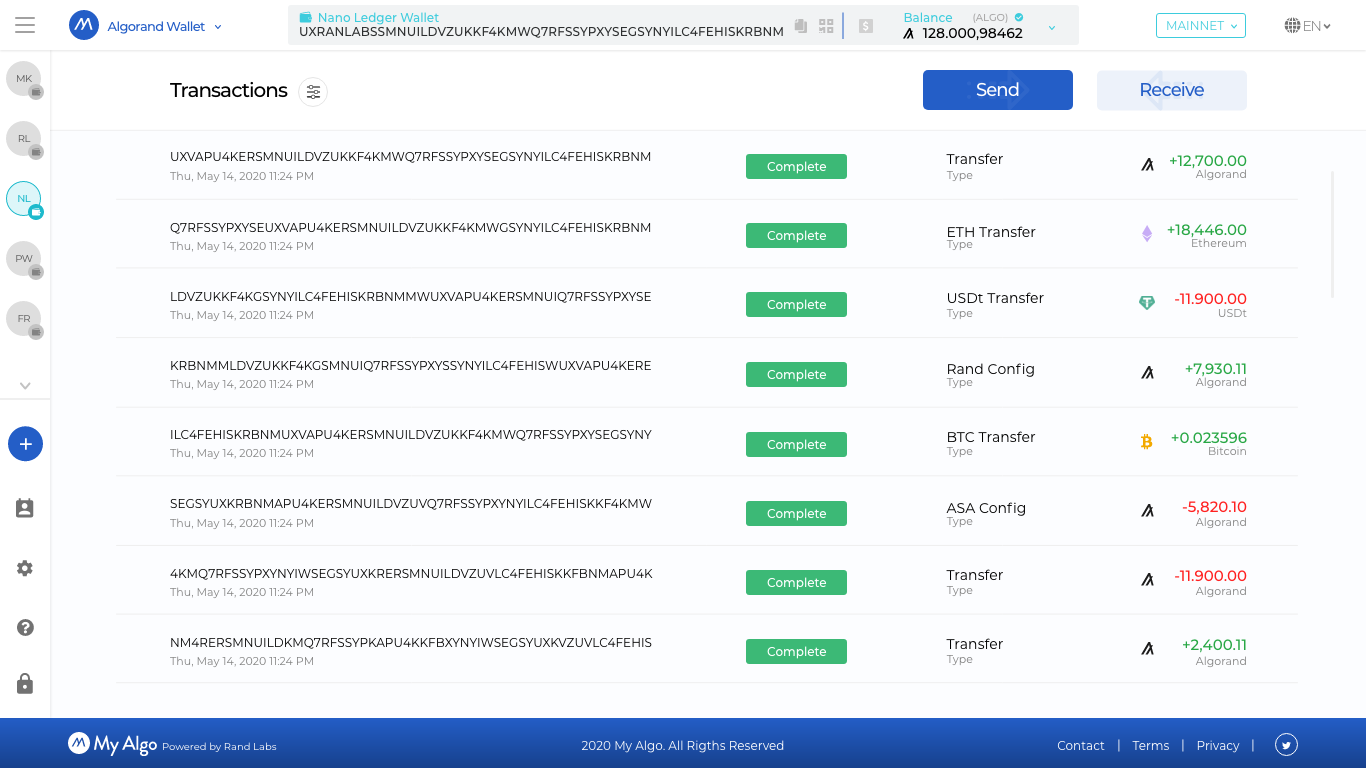Expand more wallets chevron in sidebar
The height and width of the screenshot is (768, 1366).
(x=25, y=385)
